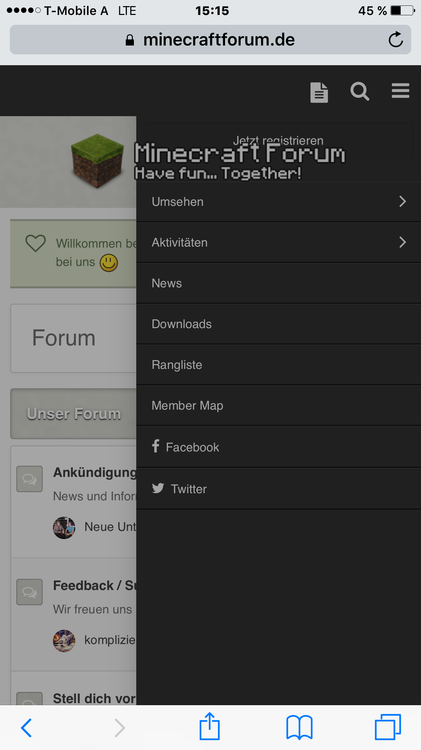The height and width of the screenshot is (750, 421).
Task: Select News in the side menu
Action: 278,283
